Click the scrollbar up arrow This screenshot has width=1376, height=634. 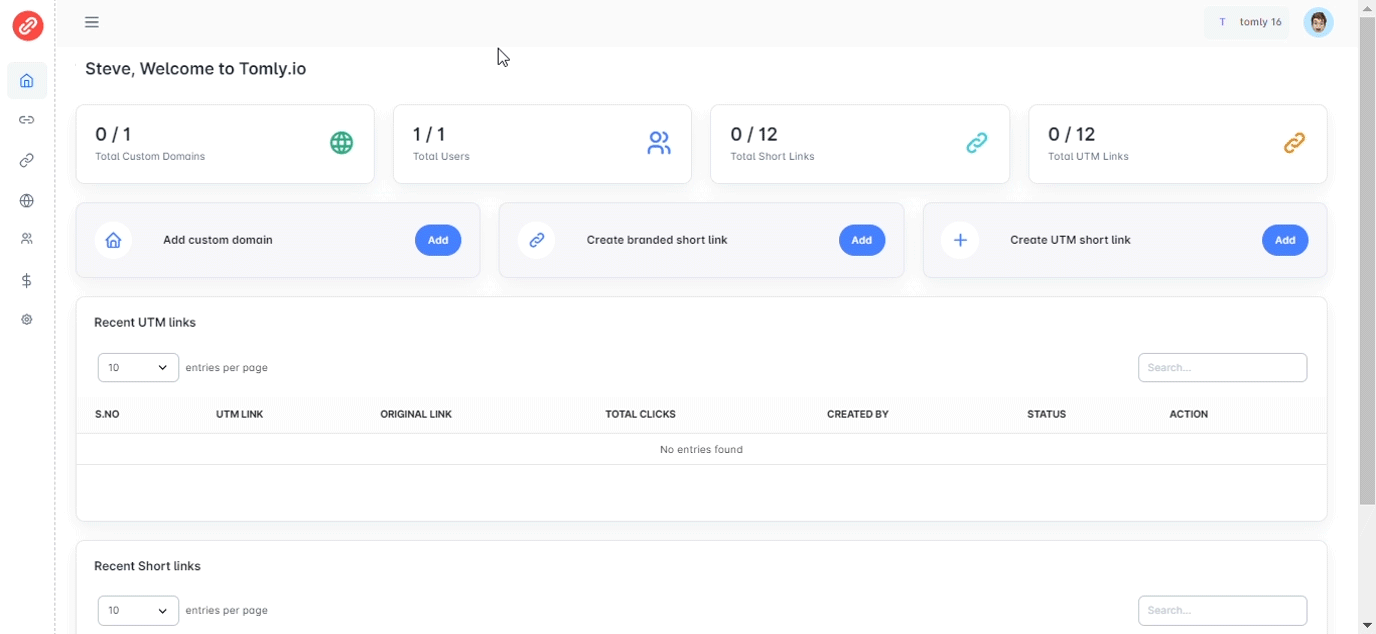(x=1367, y=7)
